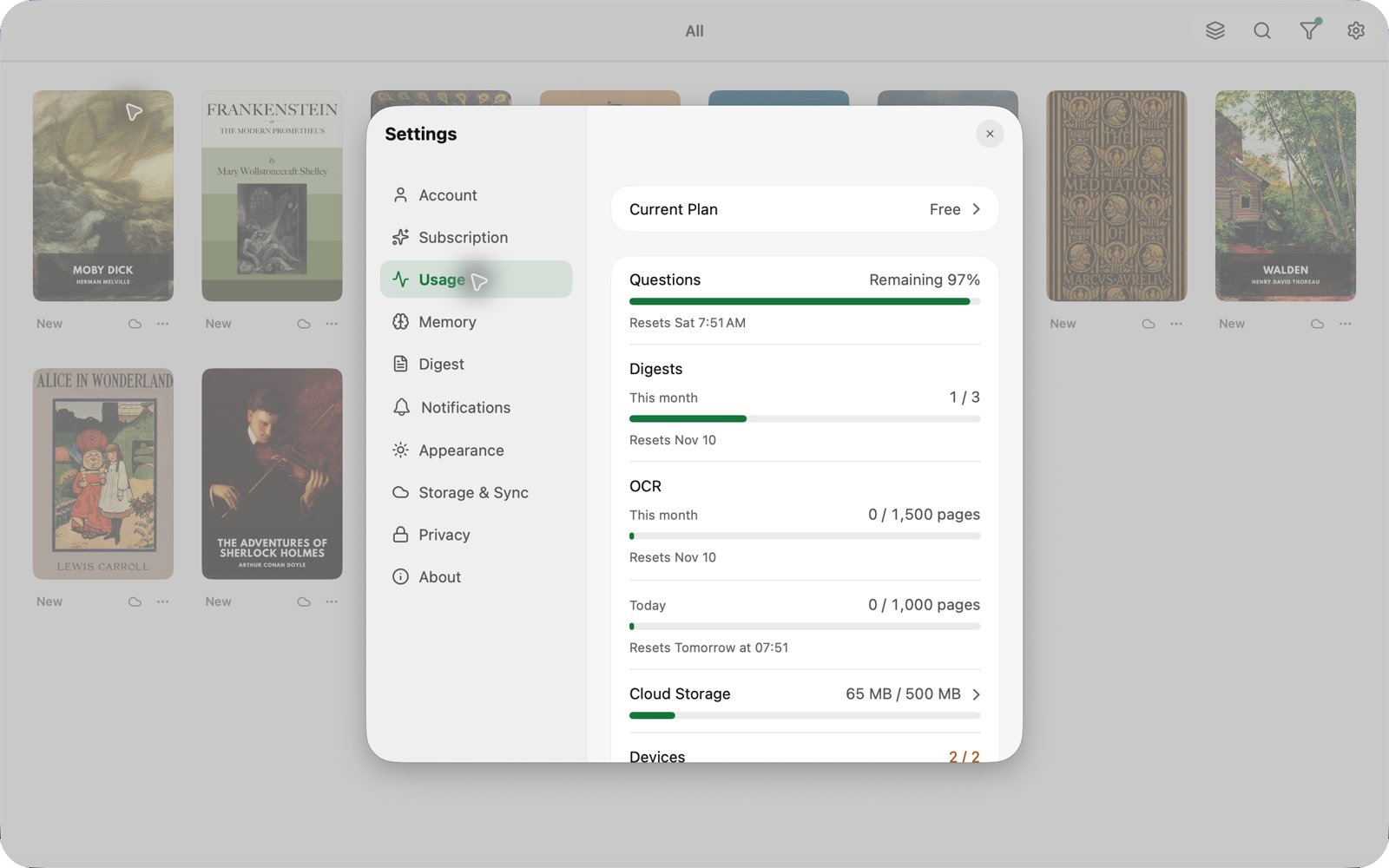
Task: Click the settings gear icon in top bar
Action: (1356, 31)
